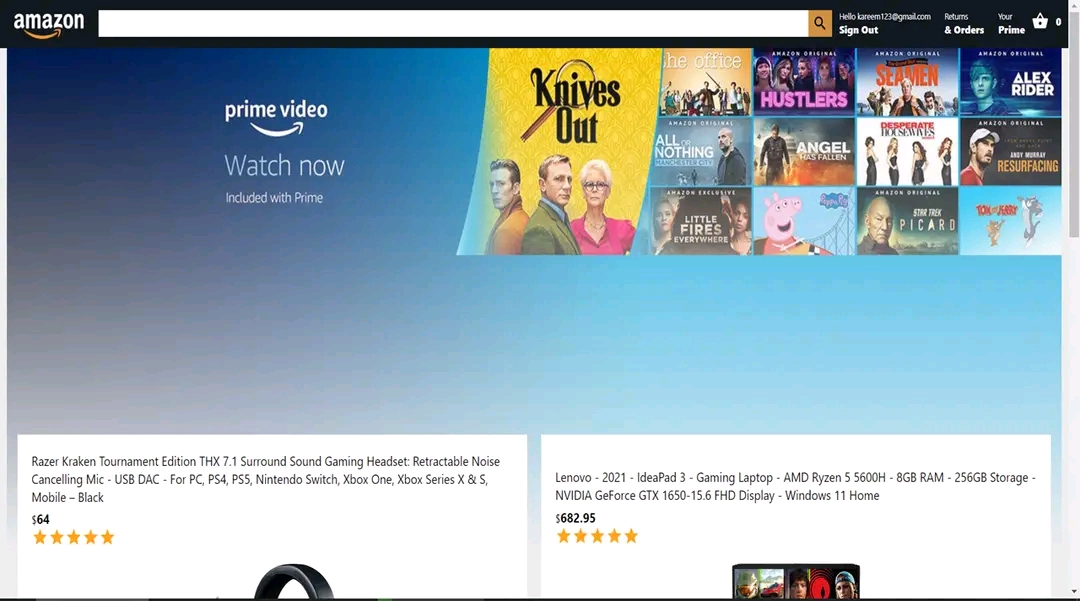Focus the Amazon search input field

pyautogui.click(x=453, y=23)
